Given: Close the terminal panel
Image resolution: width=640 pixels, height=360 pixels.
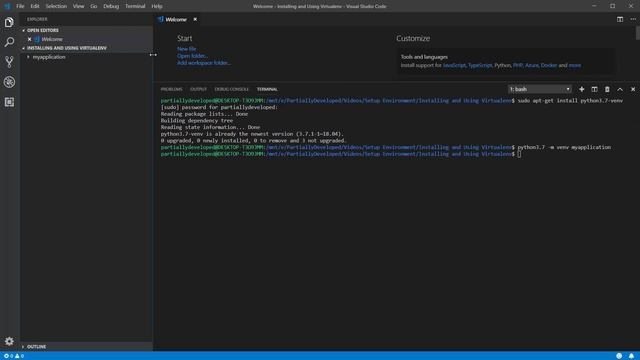Looking at the screenshot, I should pos(633,89).
